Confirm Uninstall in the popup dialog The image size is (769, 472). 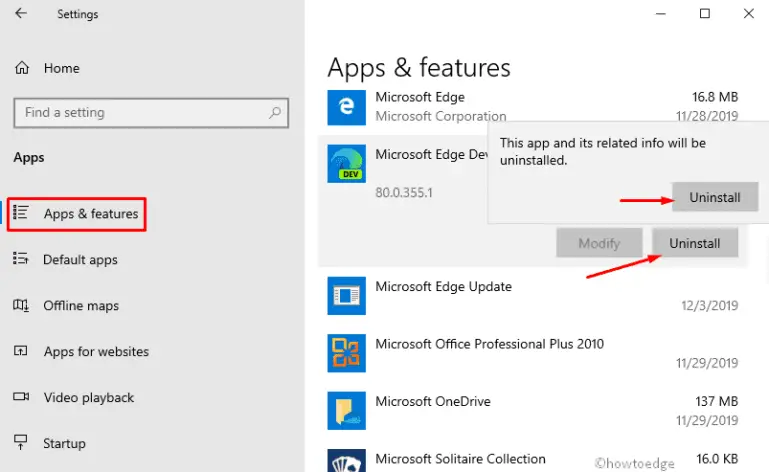(x=715, y=197)
